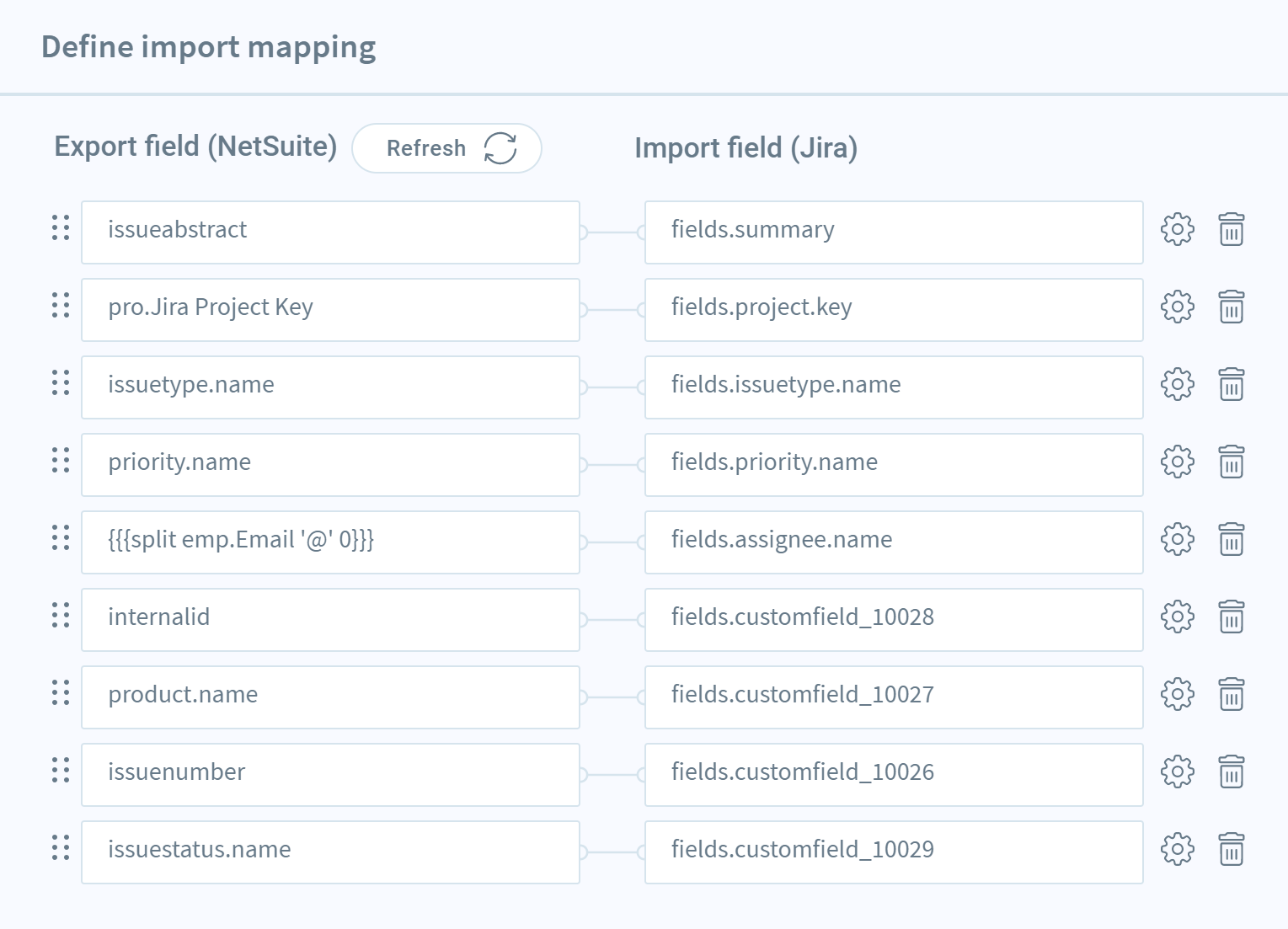
Task: Edit the fields.issuetype.name import field
Action: pyautogui.click(x=894, y=387)
